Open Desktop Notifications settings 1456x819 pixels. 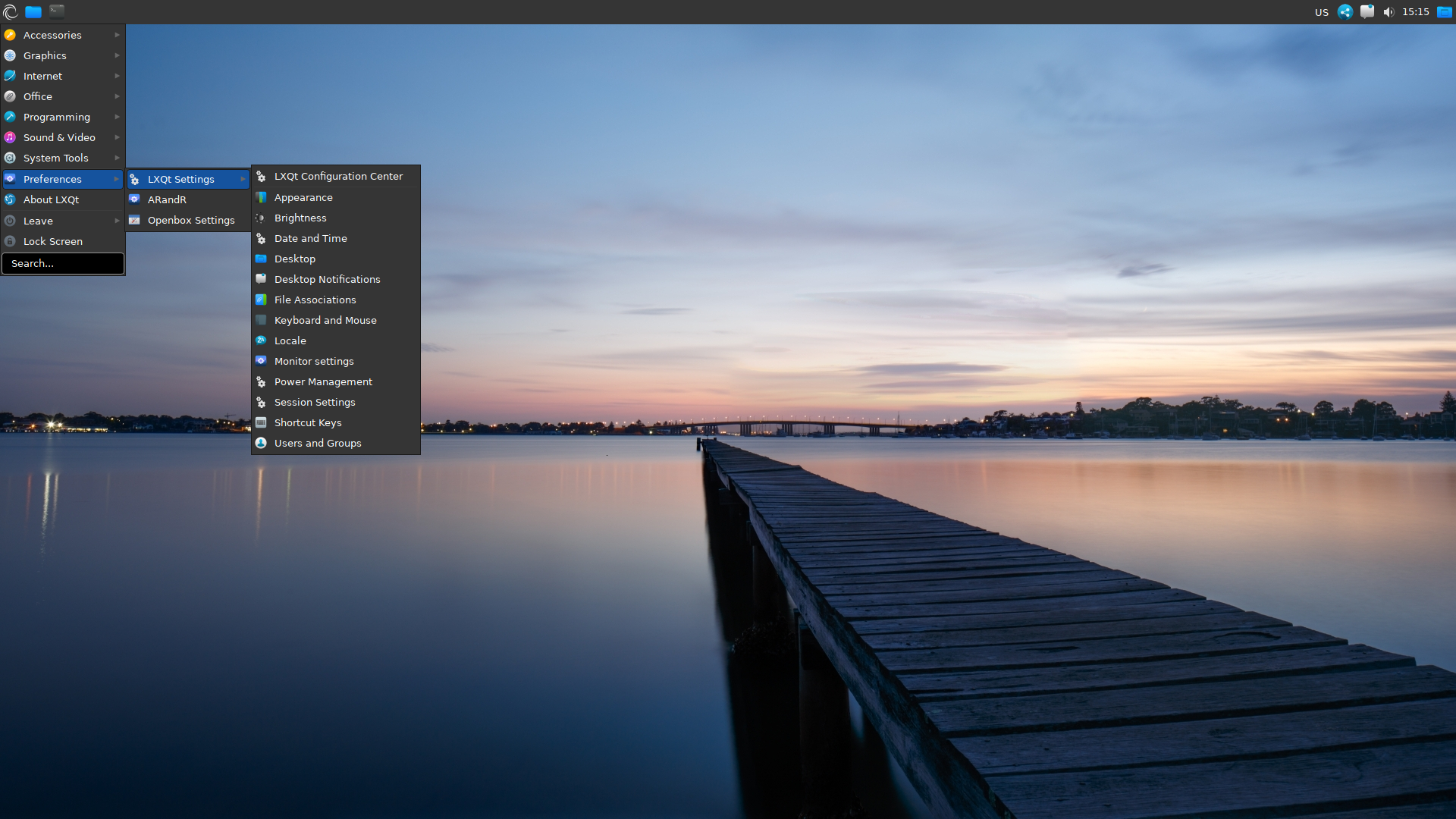[336, 279]
